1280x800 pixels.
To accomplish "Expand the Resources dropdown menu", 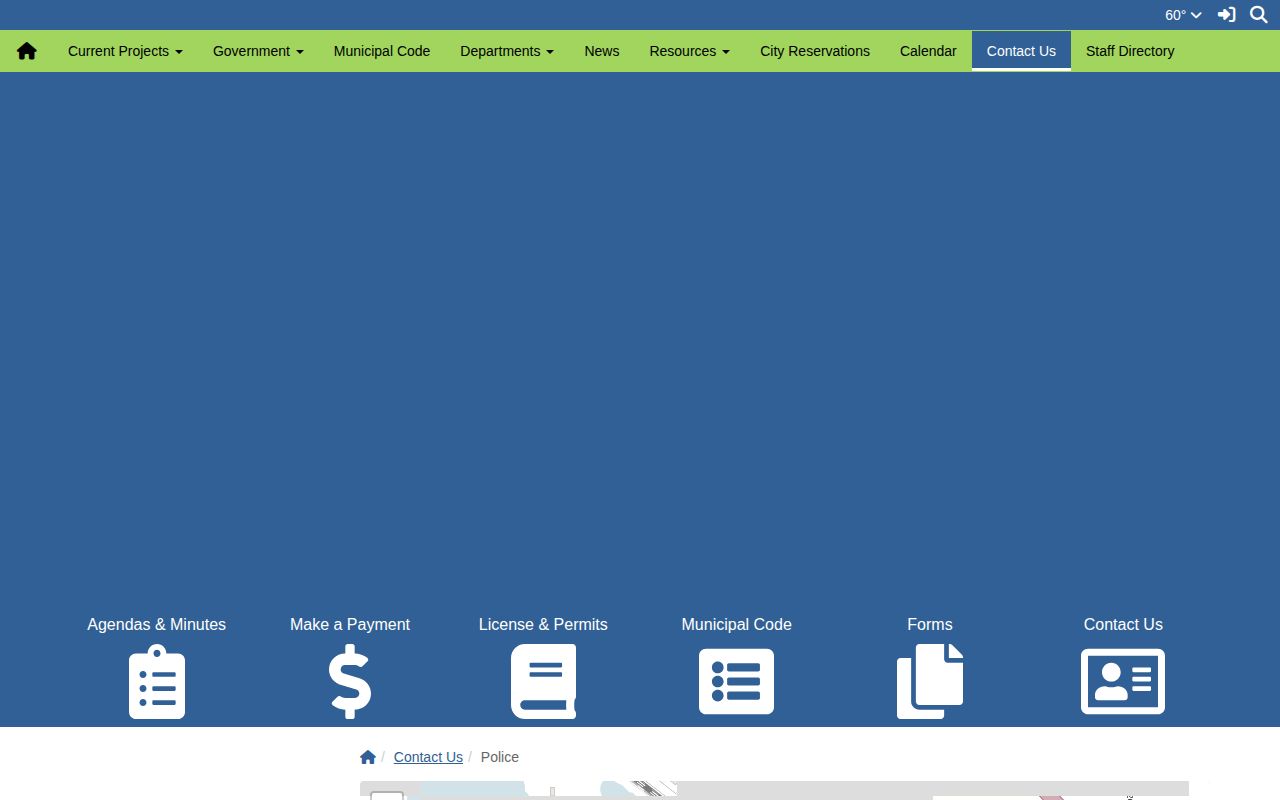I will click(x=689, y=51).
